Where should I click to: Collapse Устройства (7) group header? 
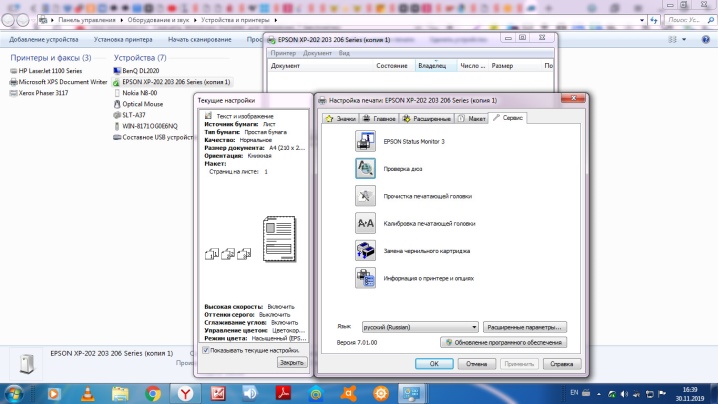[140, 58]
